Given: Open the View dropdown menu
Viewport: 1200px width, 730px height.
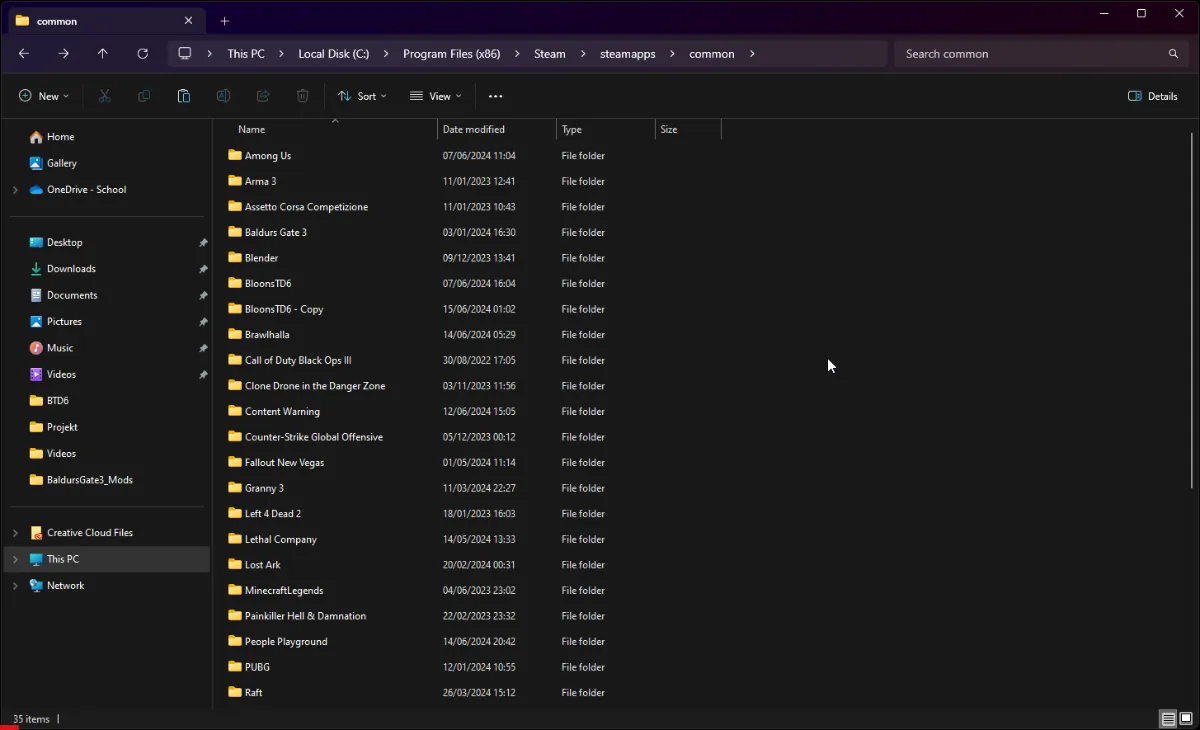Looking at the screenshot, I should 435,95.
